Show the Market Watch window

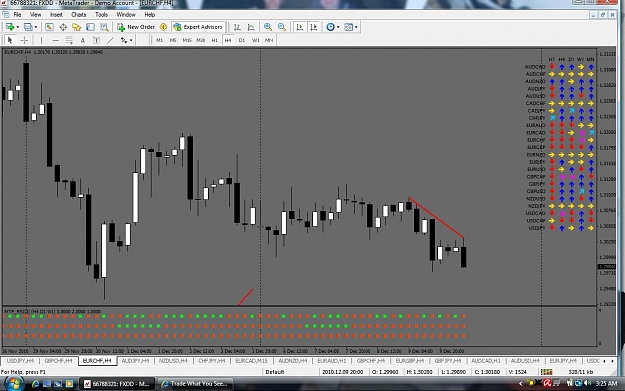click(x=49, y=27)
